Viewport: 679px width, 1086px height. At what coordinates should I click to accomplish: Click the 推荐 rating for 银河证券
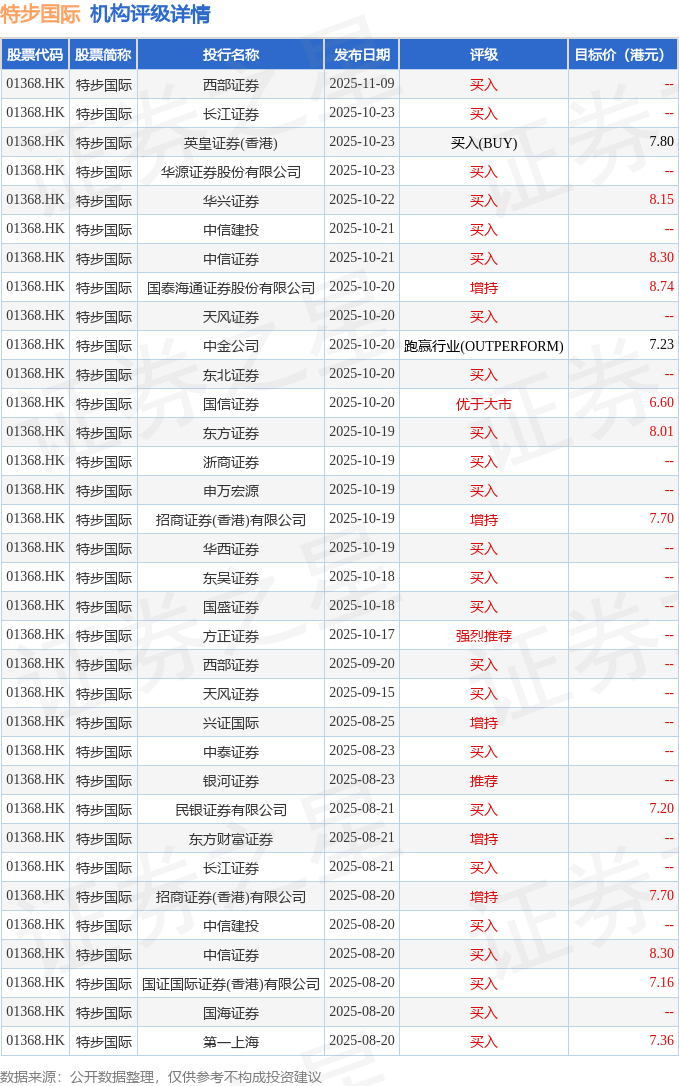pyautogui.click(x=484, y=781)
